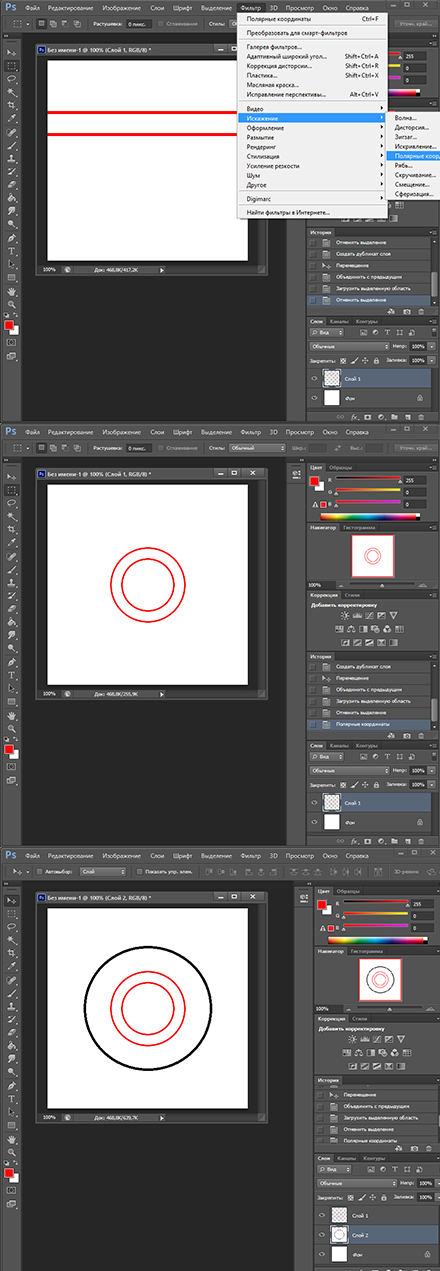Pick Eyedropper tool beside the red-lines canvas
This screenshot has width=440, height=1271.
[x=11, y=118]
